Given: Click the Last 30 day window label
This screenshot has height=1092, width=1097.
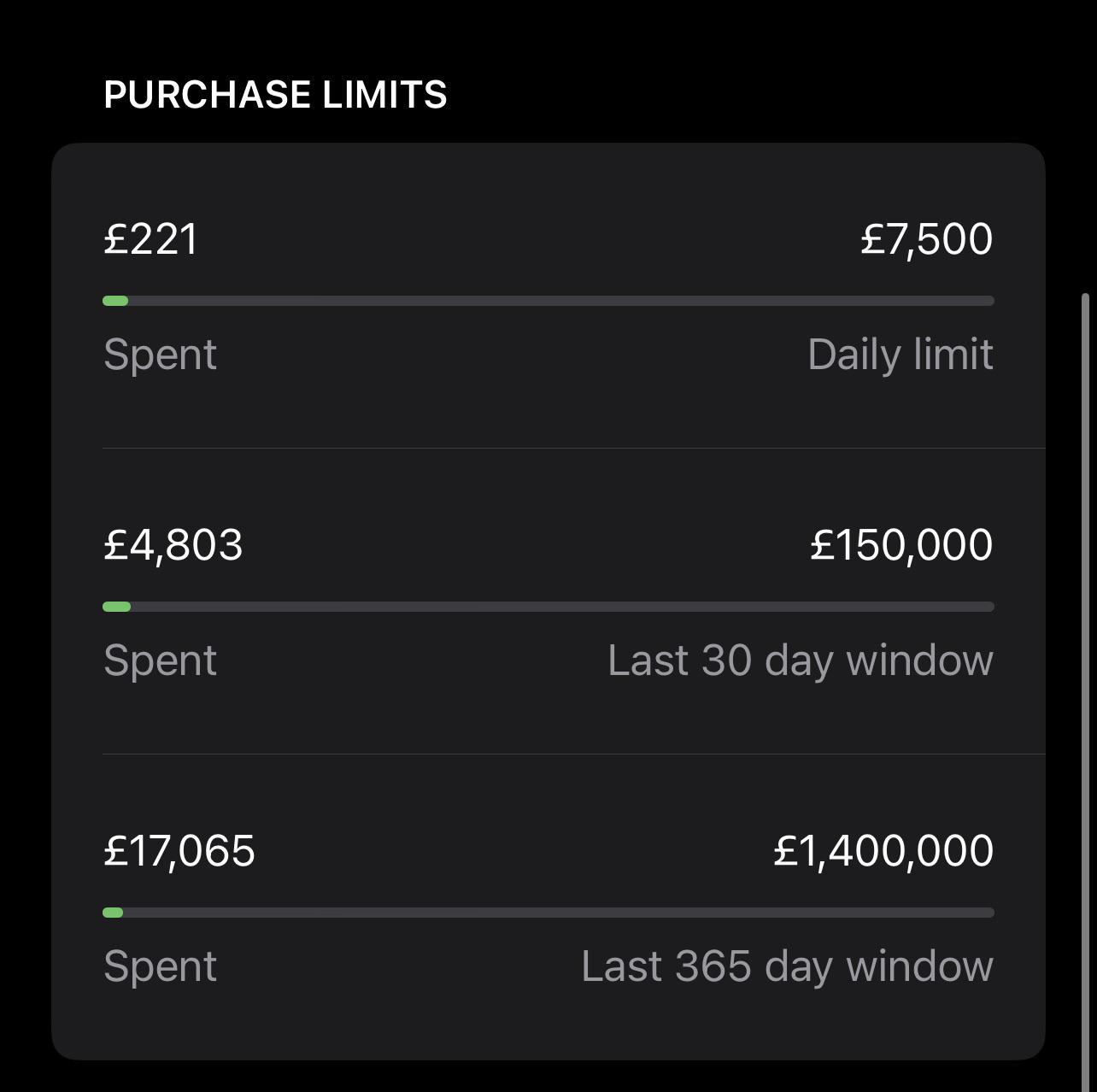Looking at the screenshot, I should tap(800, 660).
